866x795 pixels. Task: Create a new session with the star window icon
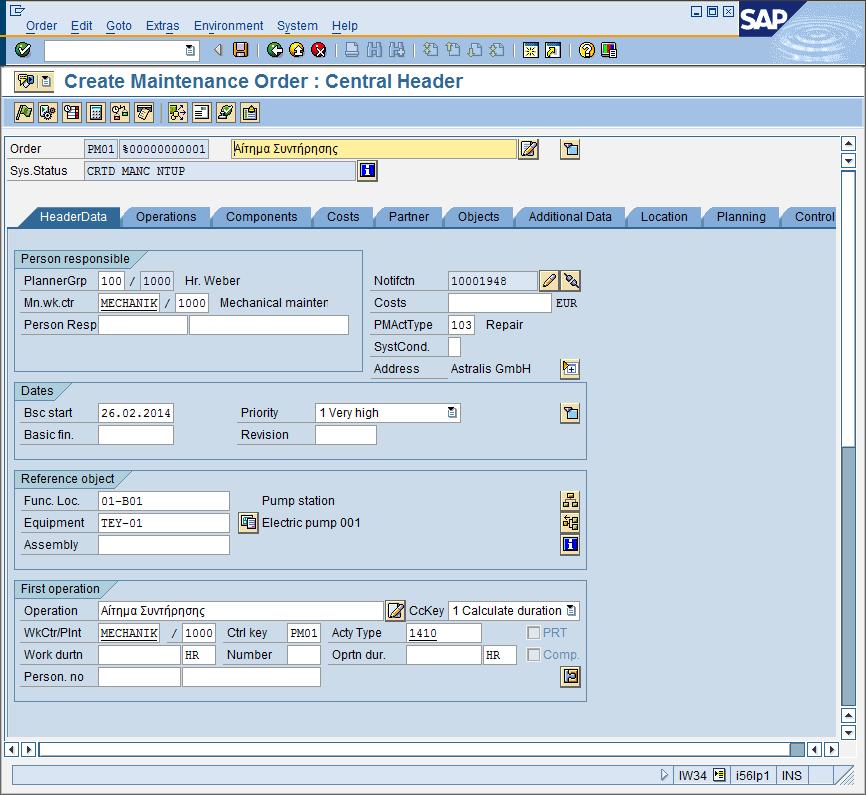click(531, 50)
